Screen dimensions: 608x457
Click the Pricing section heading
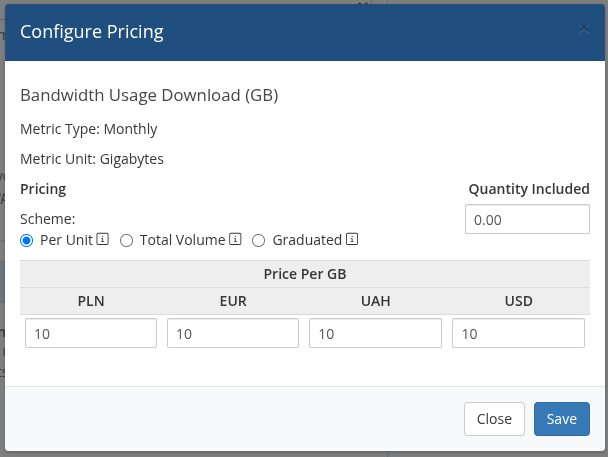[x=43, y=189]
